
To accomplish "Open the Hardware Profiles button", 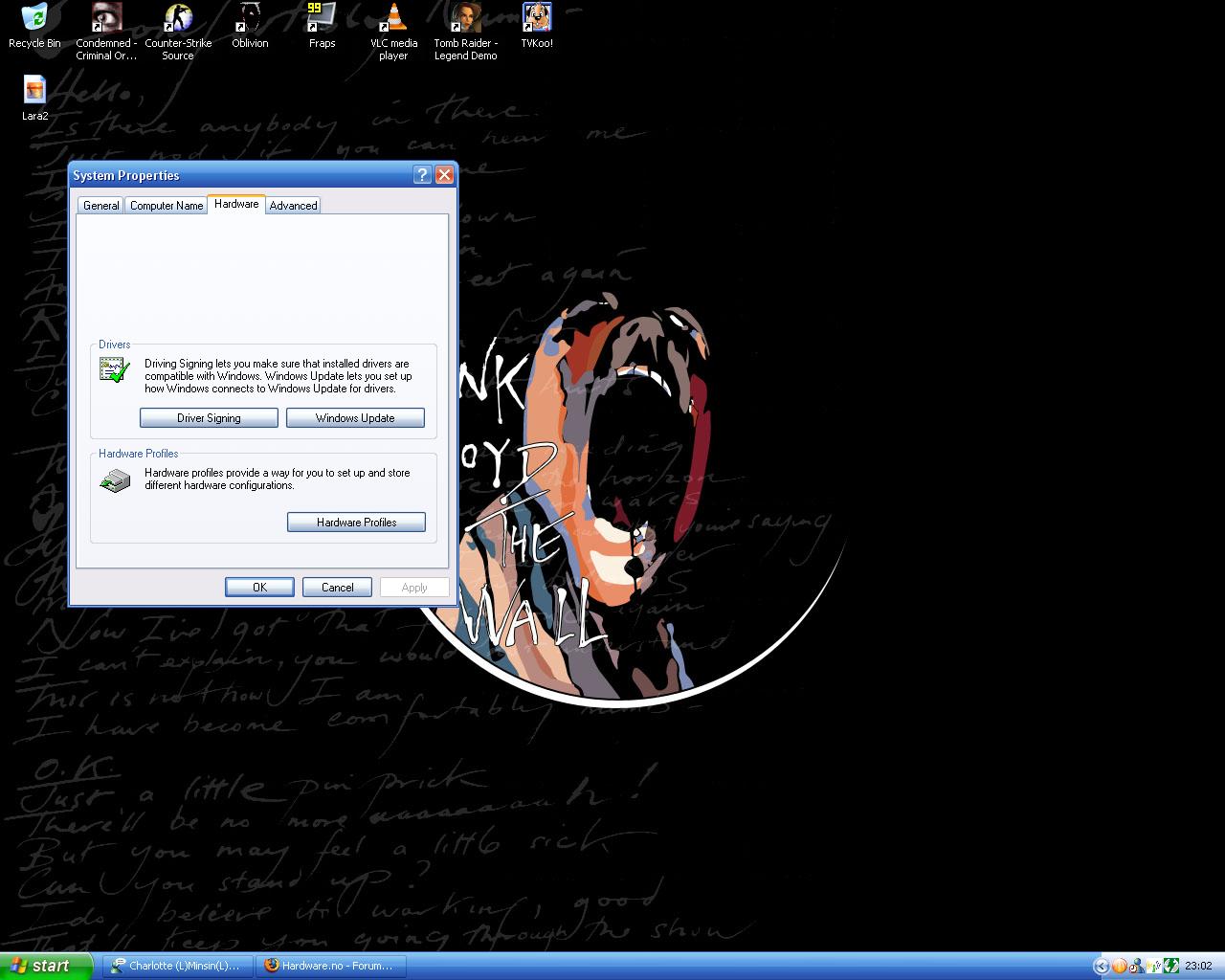I will tap(356, 522).
